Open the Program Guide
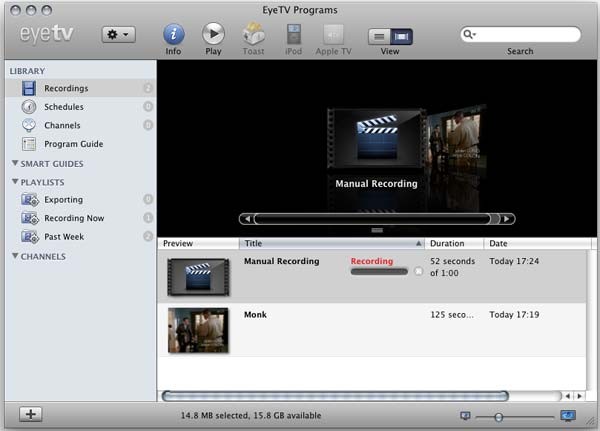600x431 pixels. point(80,144)
